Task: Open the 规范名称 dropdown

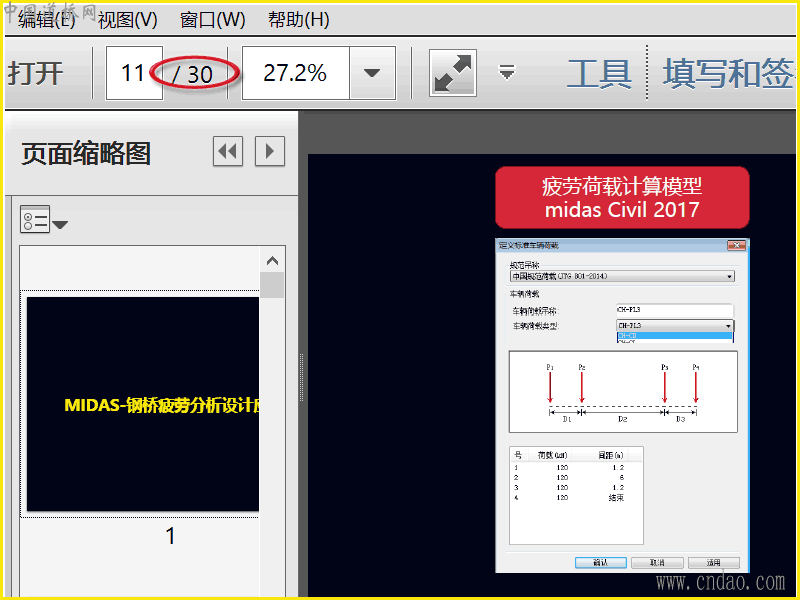Action: pyautogui.click(x=622, y=276)
